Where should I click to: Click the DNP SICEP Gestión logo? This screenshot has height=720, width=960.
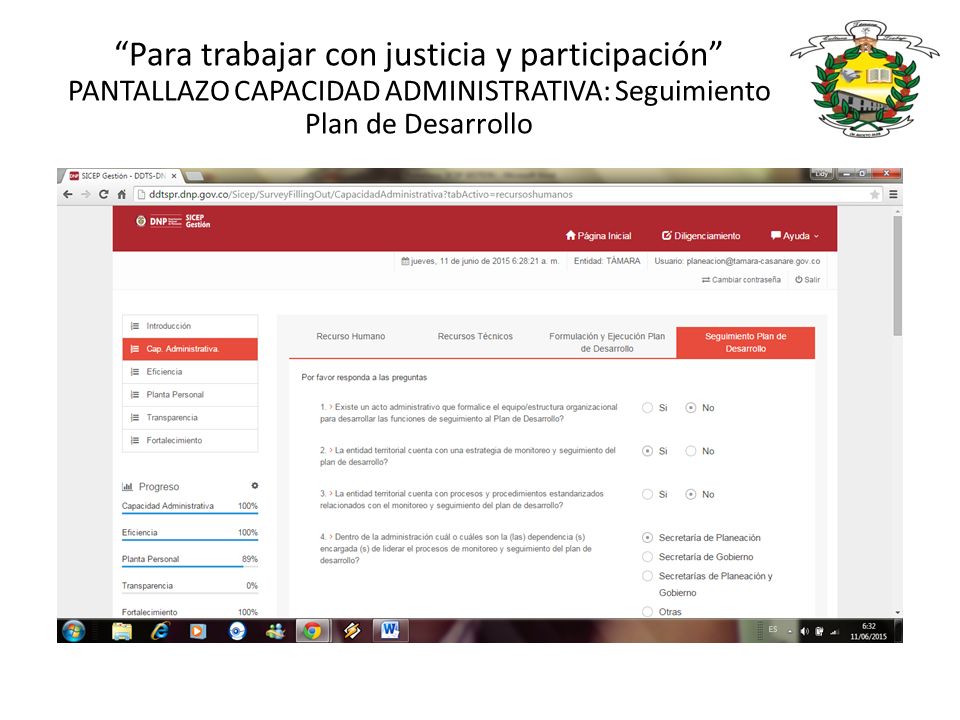pos(173,221)
